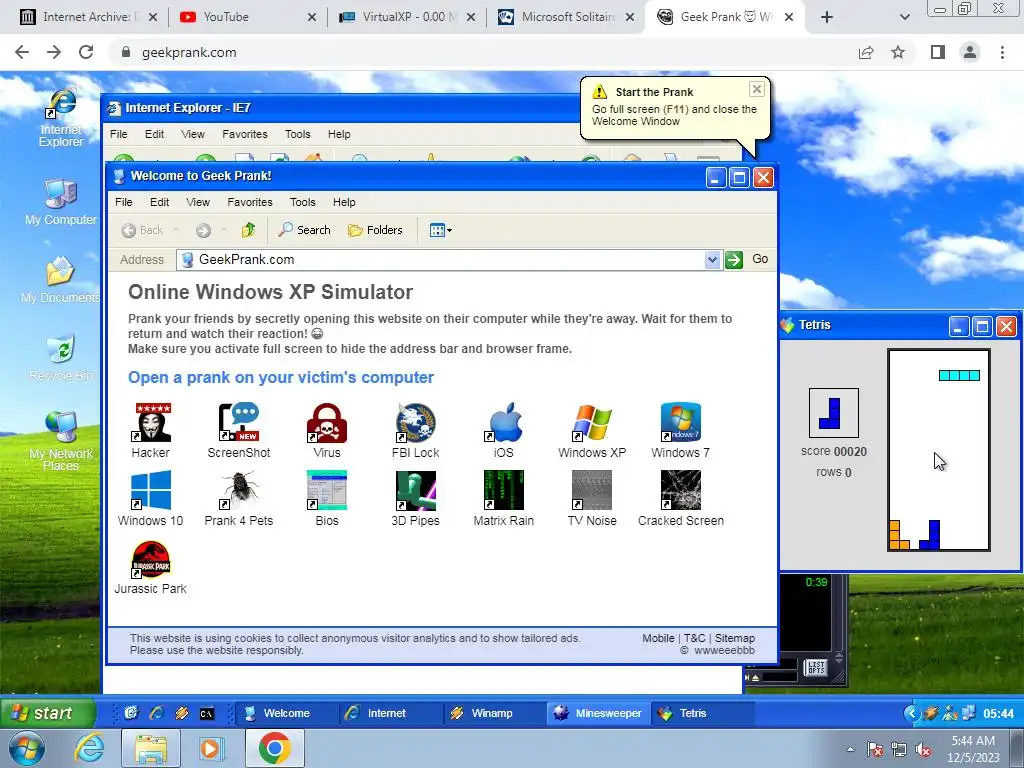Open Favorites menu in Welcome window
1024x768 pixels.
(x=249, y=202)
